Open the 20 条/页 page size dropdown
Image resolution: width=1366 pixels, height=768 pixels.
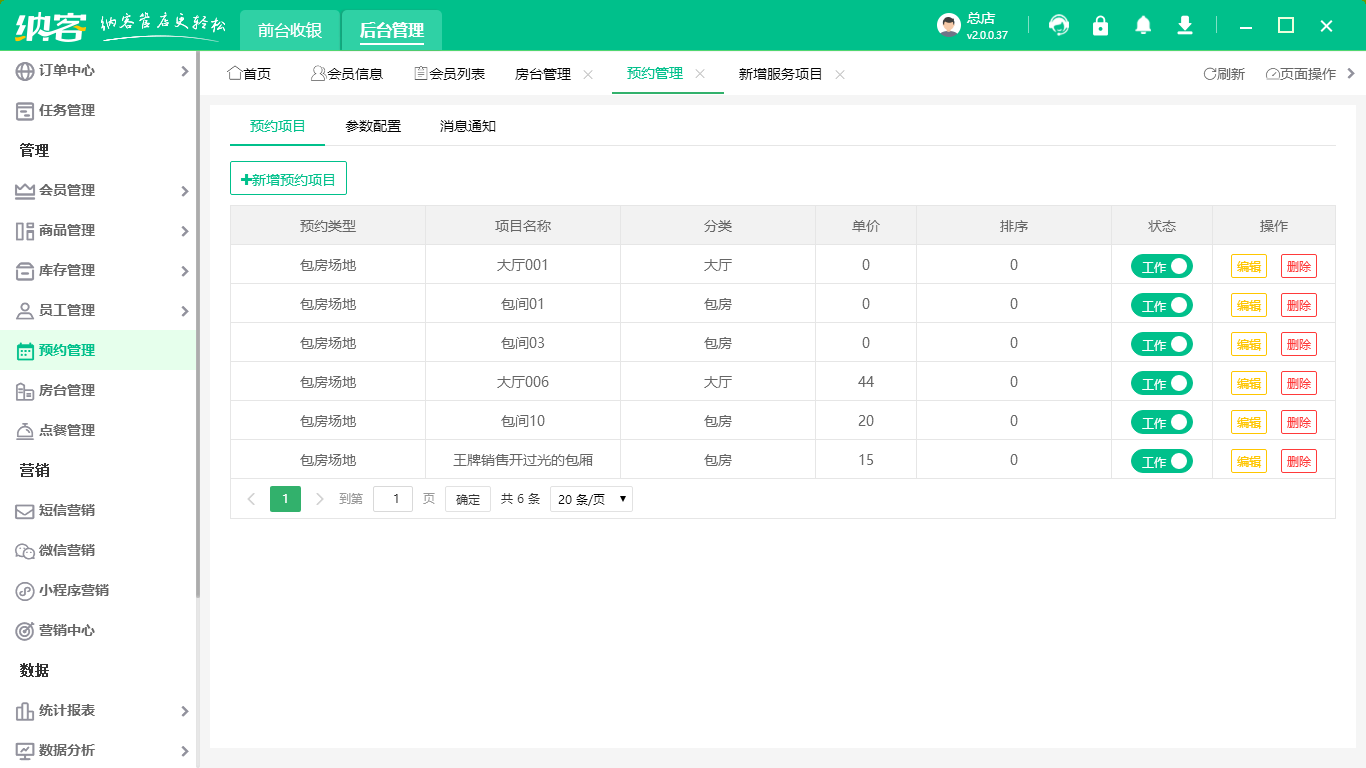tap(591, 499)
